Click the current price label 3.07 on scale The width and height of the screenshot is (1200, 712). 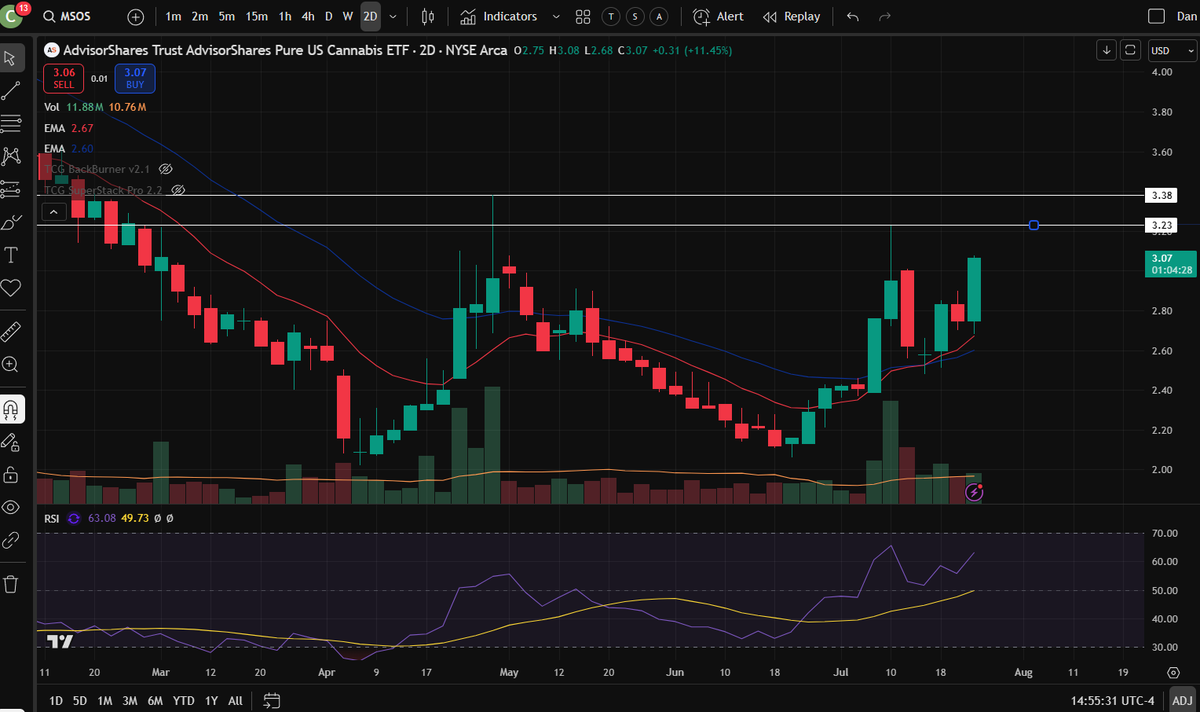tap(1169, 264)
